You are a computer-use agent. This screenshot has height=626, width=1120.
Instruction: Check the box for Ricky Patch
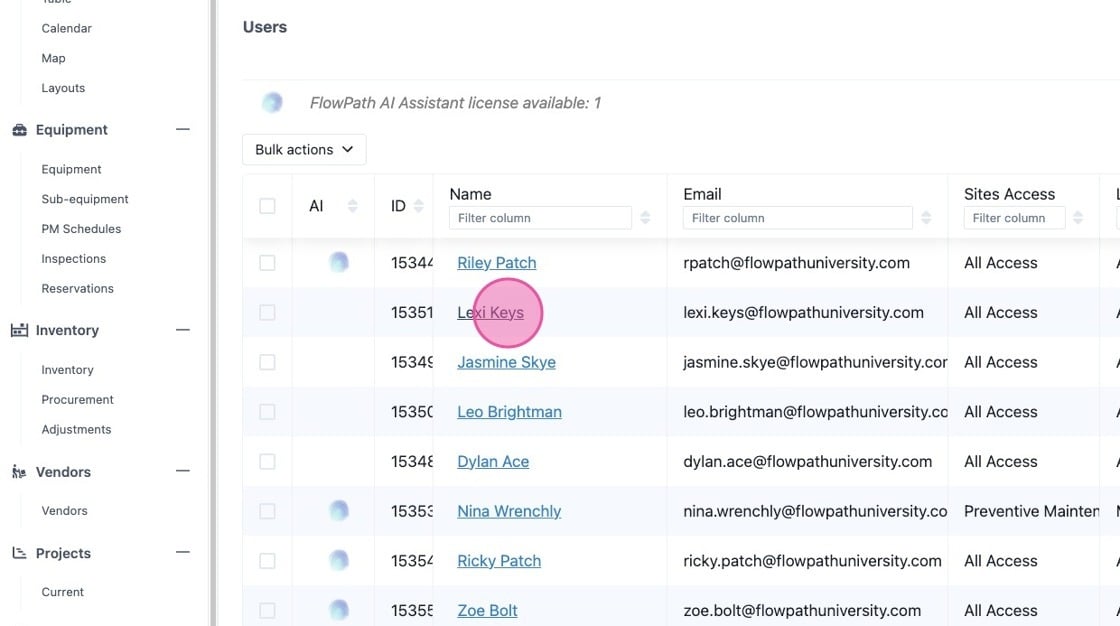click(267, 561)
